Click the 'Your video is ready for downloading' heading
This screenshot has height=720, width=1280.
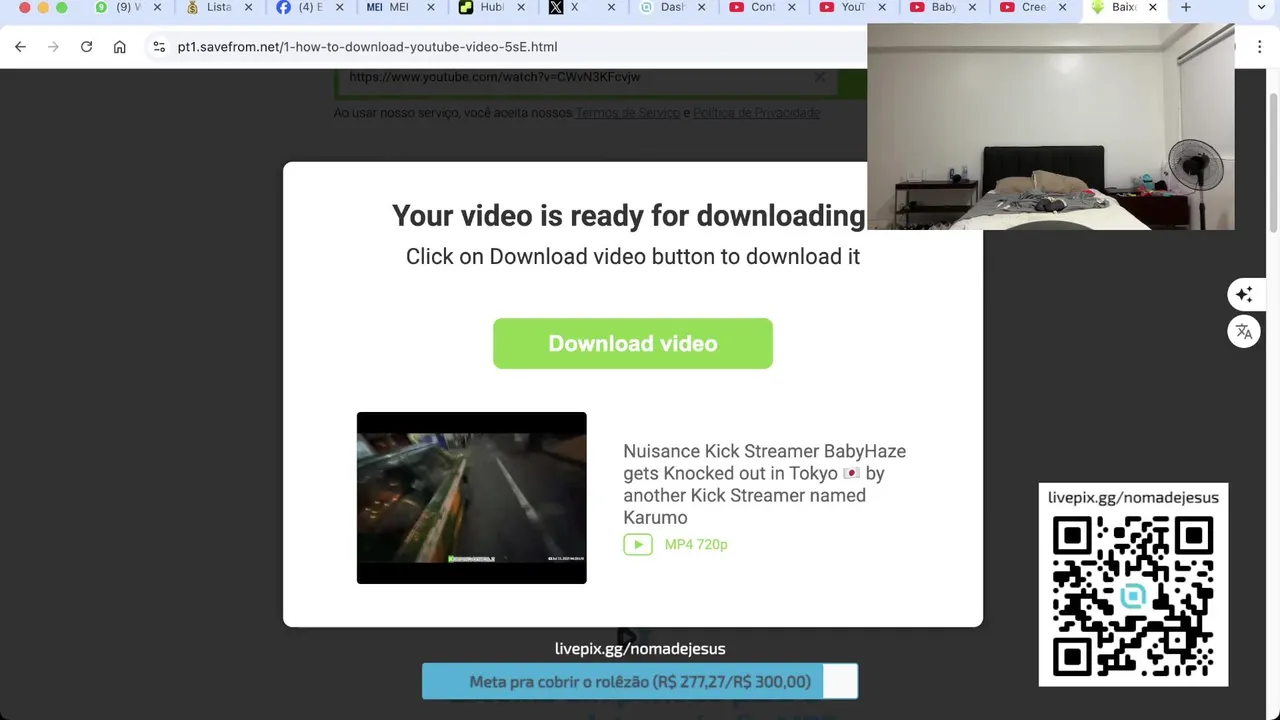click(628, 216)
